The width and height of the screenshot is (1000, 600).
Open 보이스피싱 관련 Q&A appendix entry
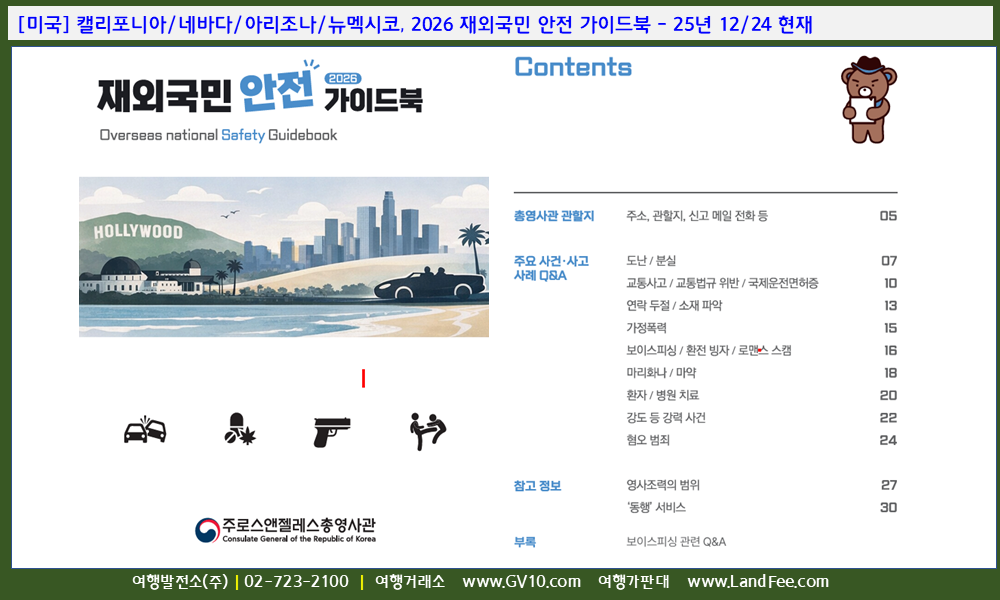point(676,542)
